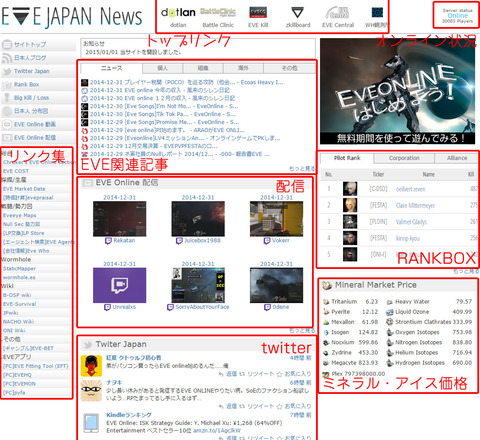Image resolution: width=480 pixels, height=440 pixels.
Task: Open SorryAboutYourFace stream thumbnail
Action: [198, 285]
